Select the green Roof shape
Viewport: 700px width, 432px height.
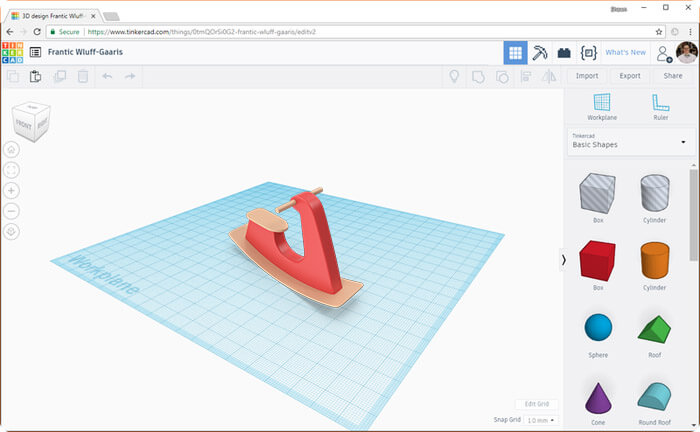click(654, 329)
